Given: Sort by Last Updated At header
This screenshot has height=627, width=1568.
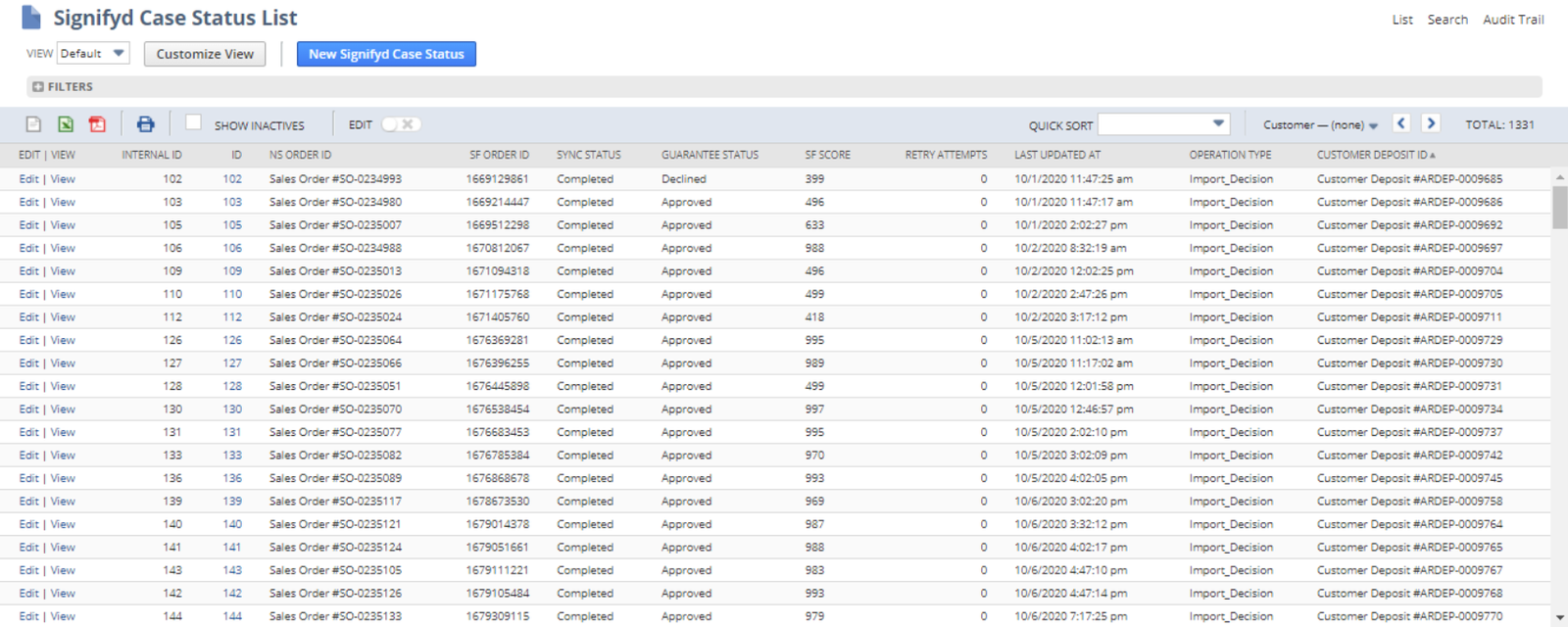Looking at the screenshot, I should 1057,155.
